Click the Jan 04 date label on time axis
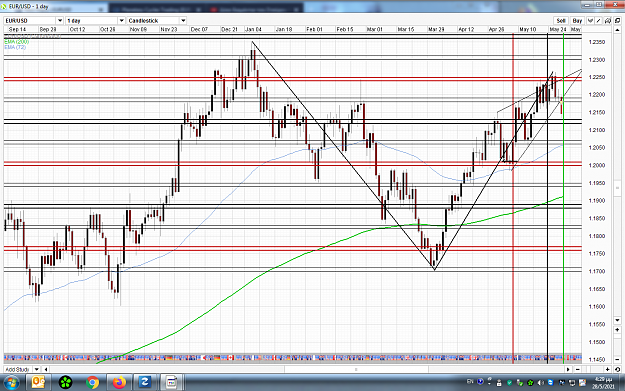This screenshot has height=391, width=625. pos(254,29)
